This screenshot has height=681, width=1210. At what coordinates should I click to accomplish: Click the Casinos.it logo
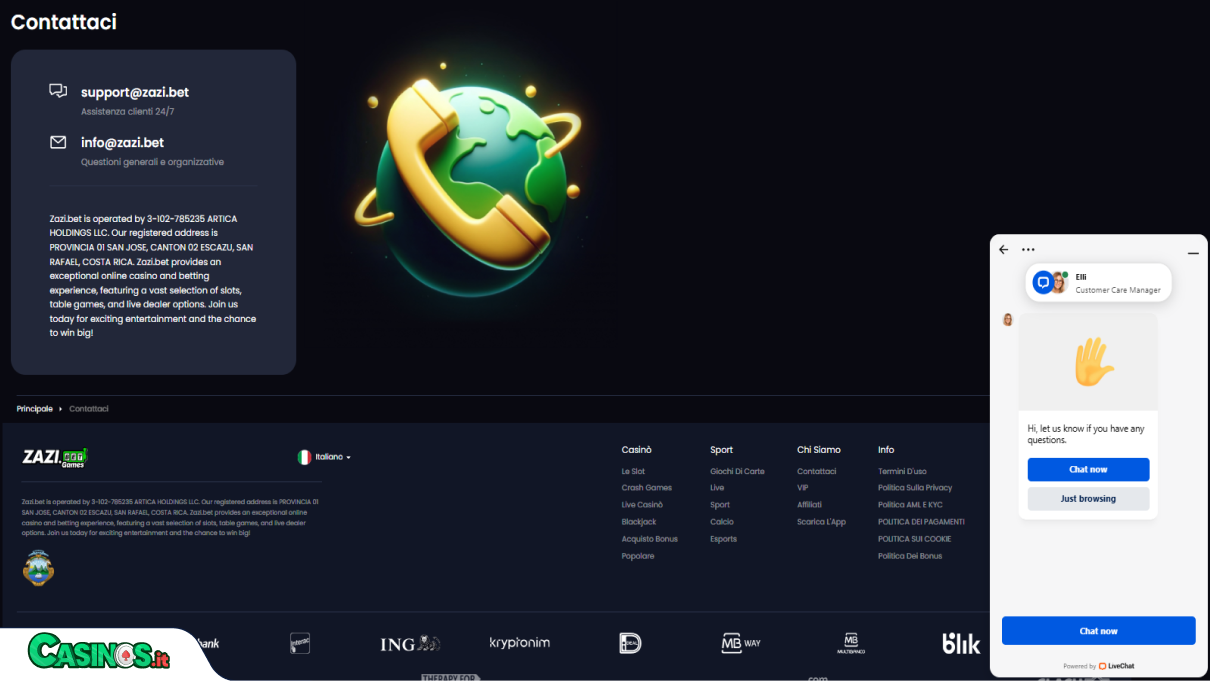98,654
